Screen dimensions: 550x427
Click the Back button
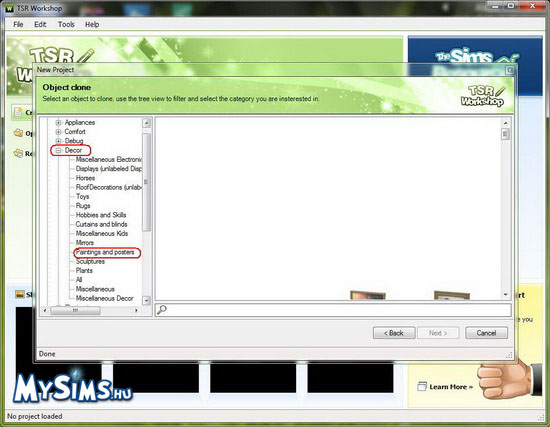coord(394,333)
